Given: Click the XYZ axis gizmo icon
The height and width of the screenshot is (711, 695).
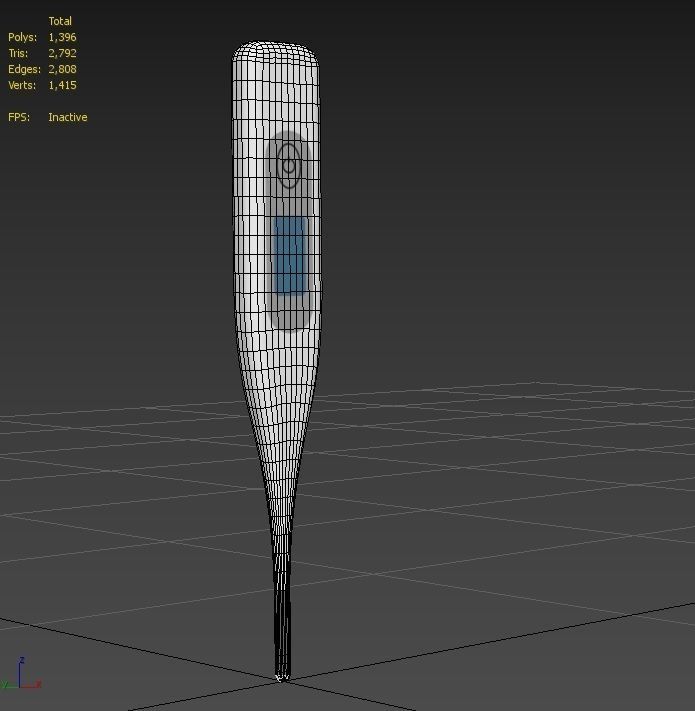Looking at the screenshot, I should 21,674.
